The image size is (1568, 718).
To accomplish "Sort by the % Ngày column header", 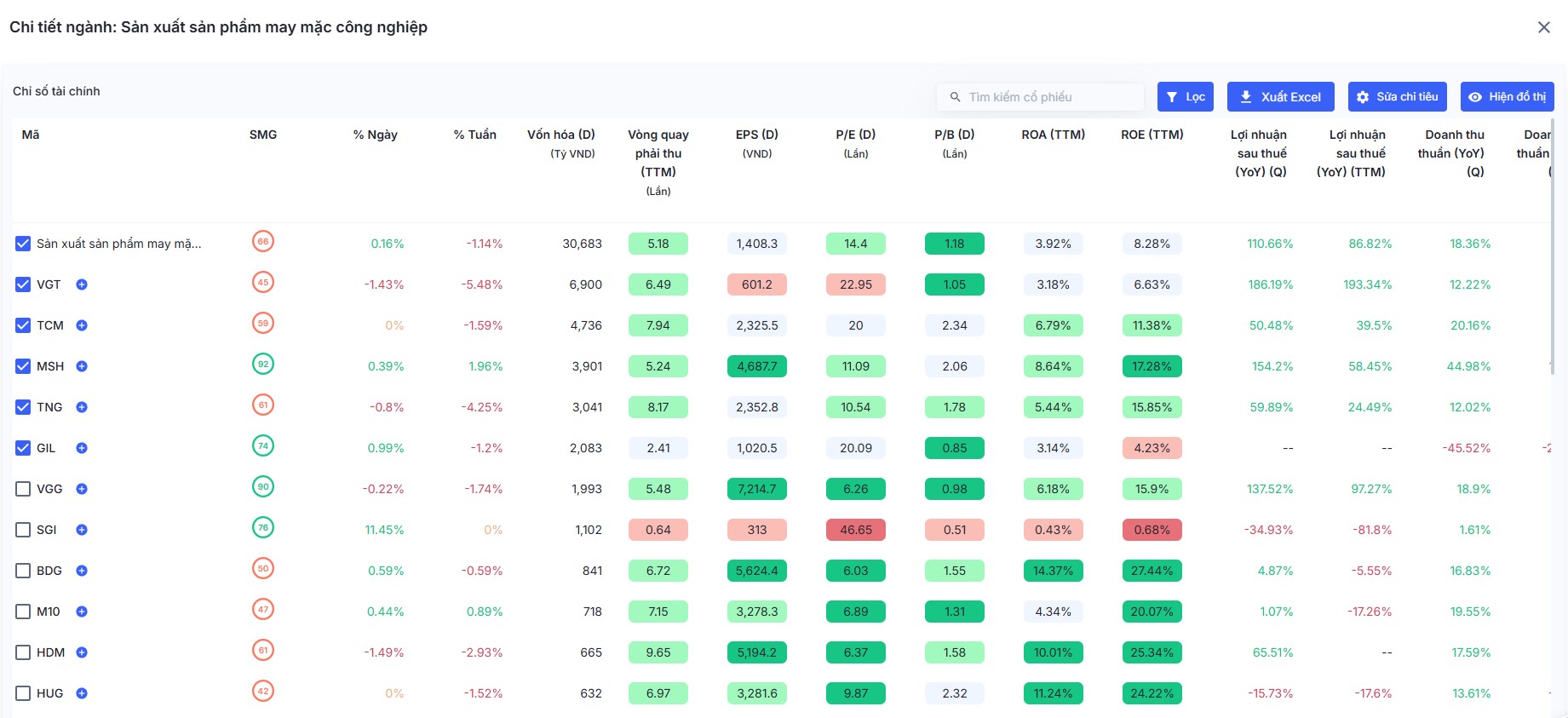I will (x=376, y=135).
